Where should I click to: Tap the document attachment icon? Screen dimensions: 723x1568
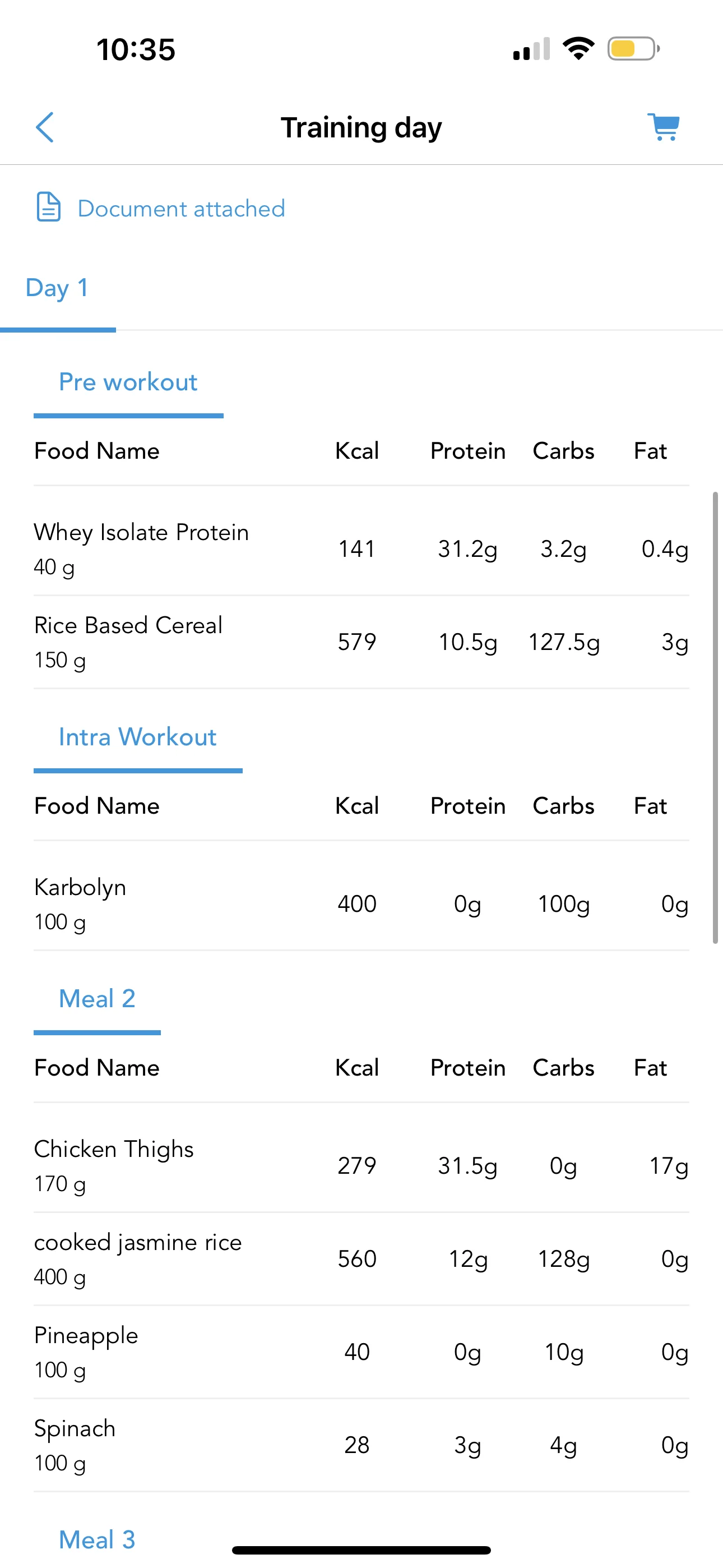click(49, 206)
